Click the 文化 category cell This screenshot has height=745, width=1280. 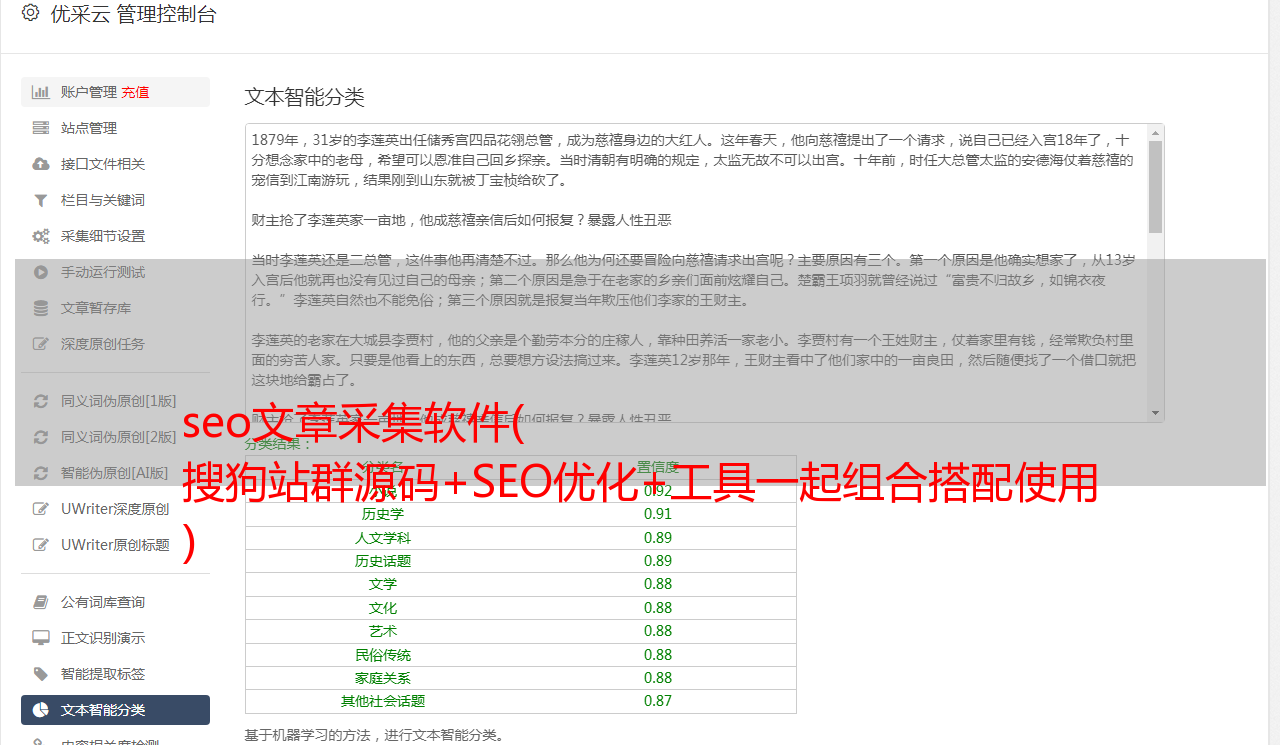coord(383,608)
